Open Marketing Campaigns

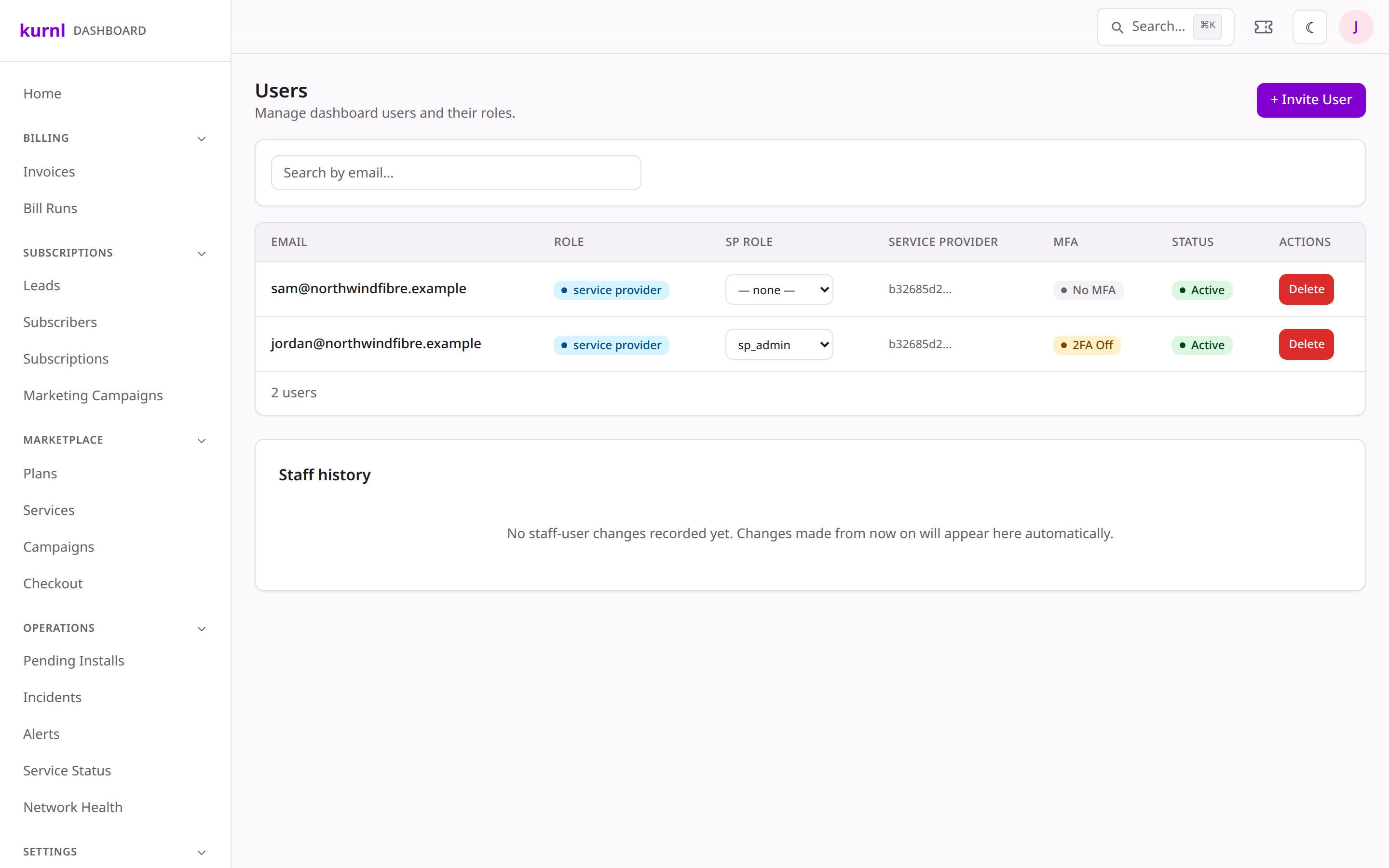pos(93,395)
